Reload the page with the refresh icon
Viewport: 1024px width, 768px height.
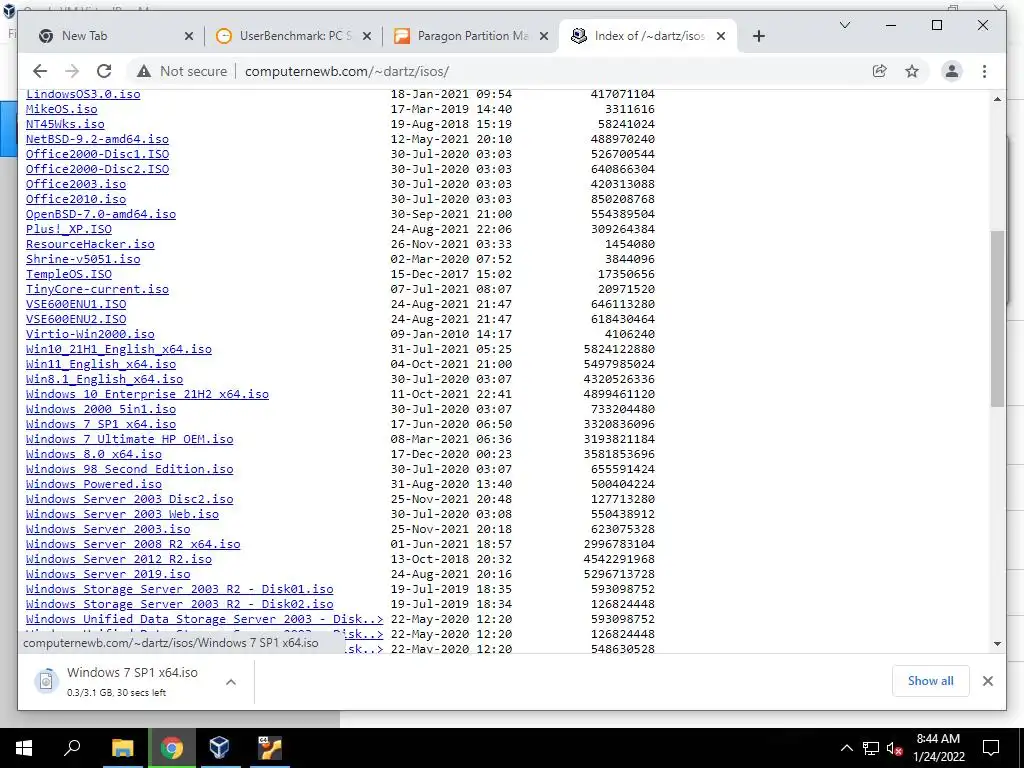click(104, 71)
